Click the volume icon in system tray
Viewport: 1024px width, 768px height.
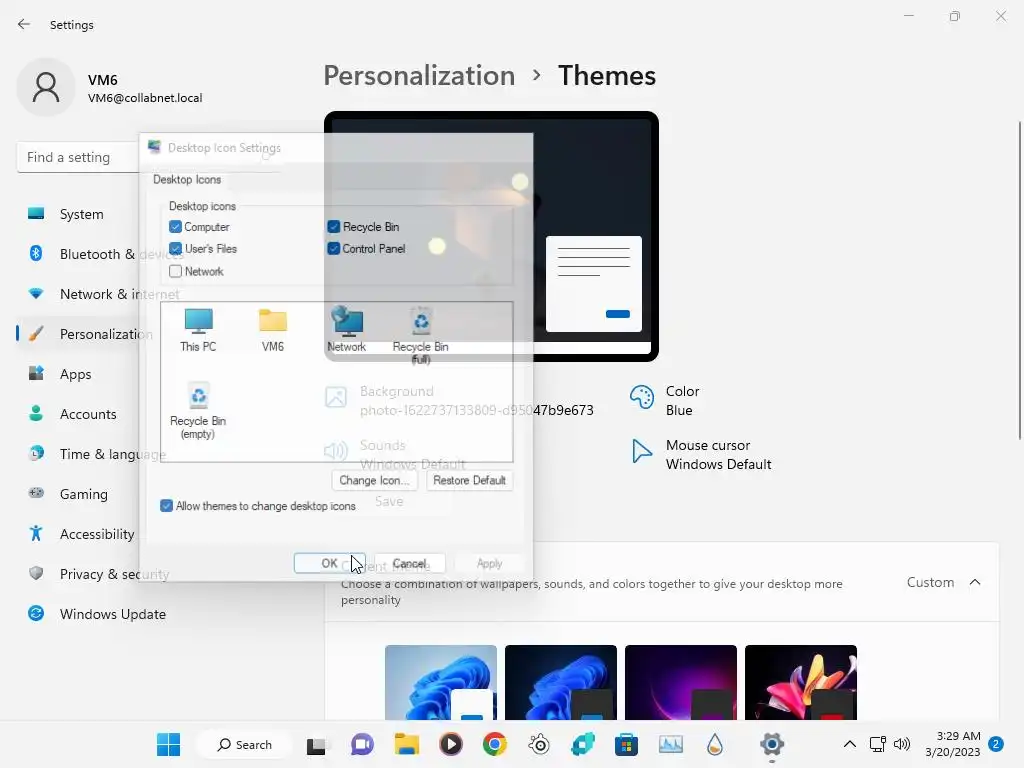pyautogui.click(x=902, y=744)
